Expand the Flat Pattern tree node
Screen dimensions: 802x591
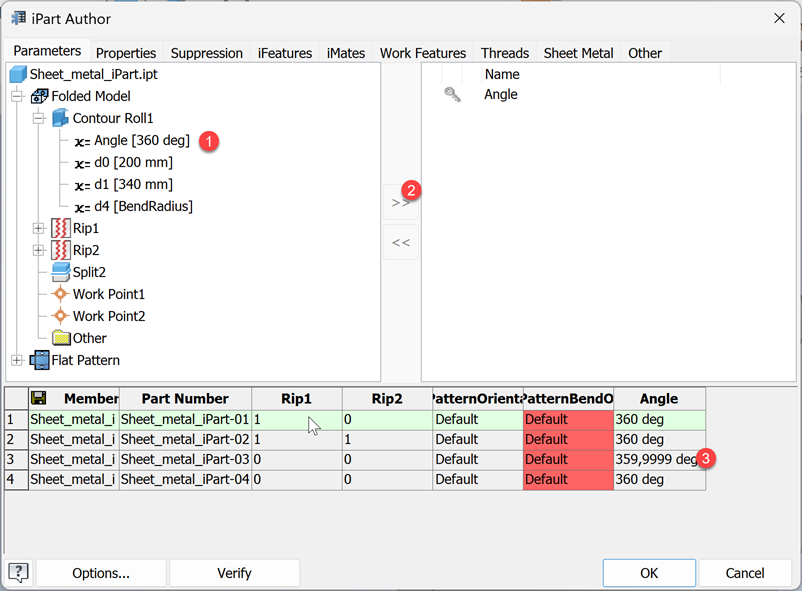tap(17, 360)
